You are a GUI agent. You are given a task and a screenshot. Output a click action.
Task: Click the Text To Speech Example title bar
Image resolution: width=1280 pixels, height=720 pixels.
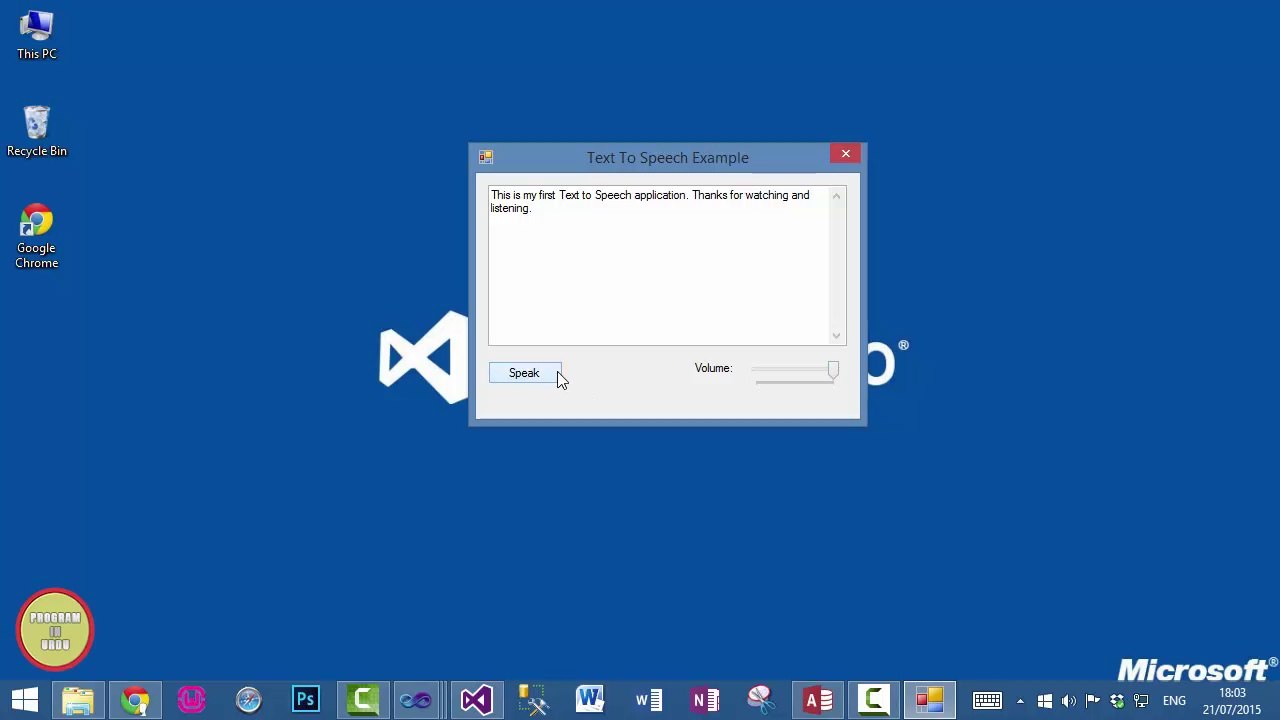667,158
